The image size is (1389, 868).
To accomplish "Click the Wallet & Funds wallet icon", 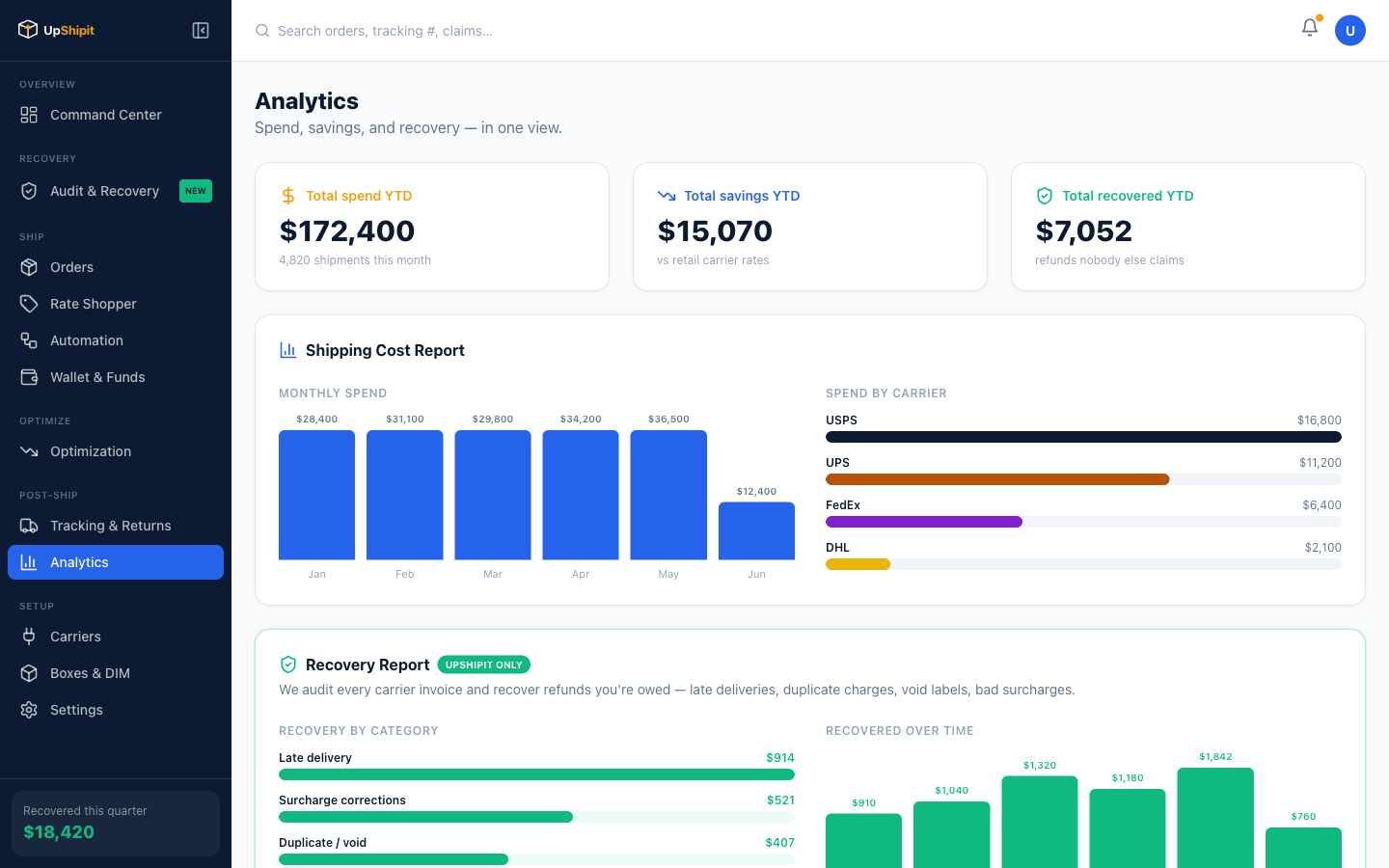I will tap(29, 377).
